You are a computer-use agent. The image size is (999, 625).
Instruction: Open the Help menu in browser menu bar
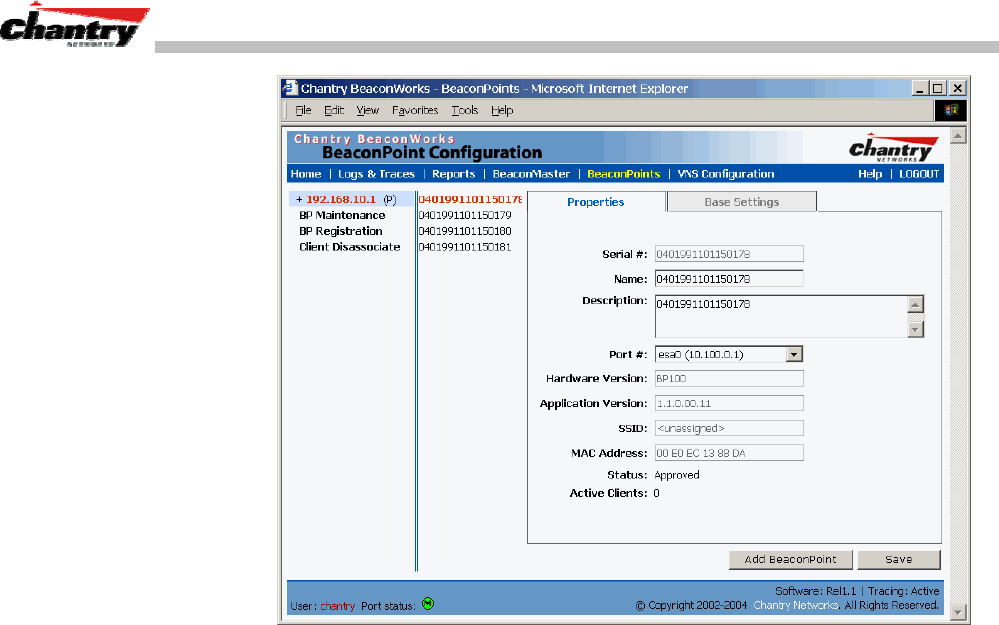502,110
